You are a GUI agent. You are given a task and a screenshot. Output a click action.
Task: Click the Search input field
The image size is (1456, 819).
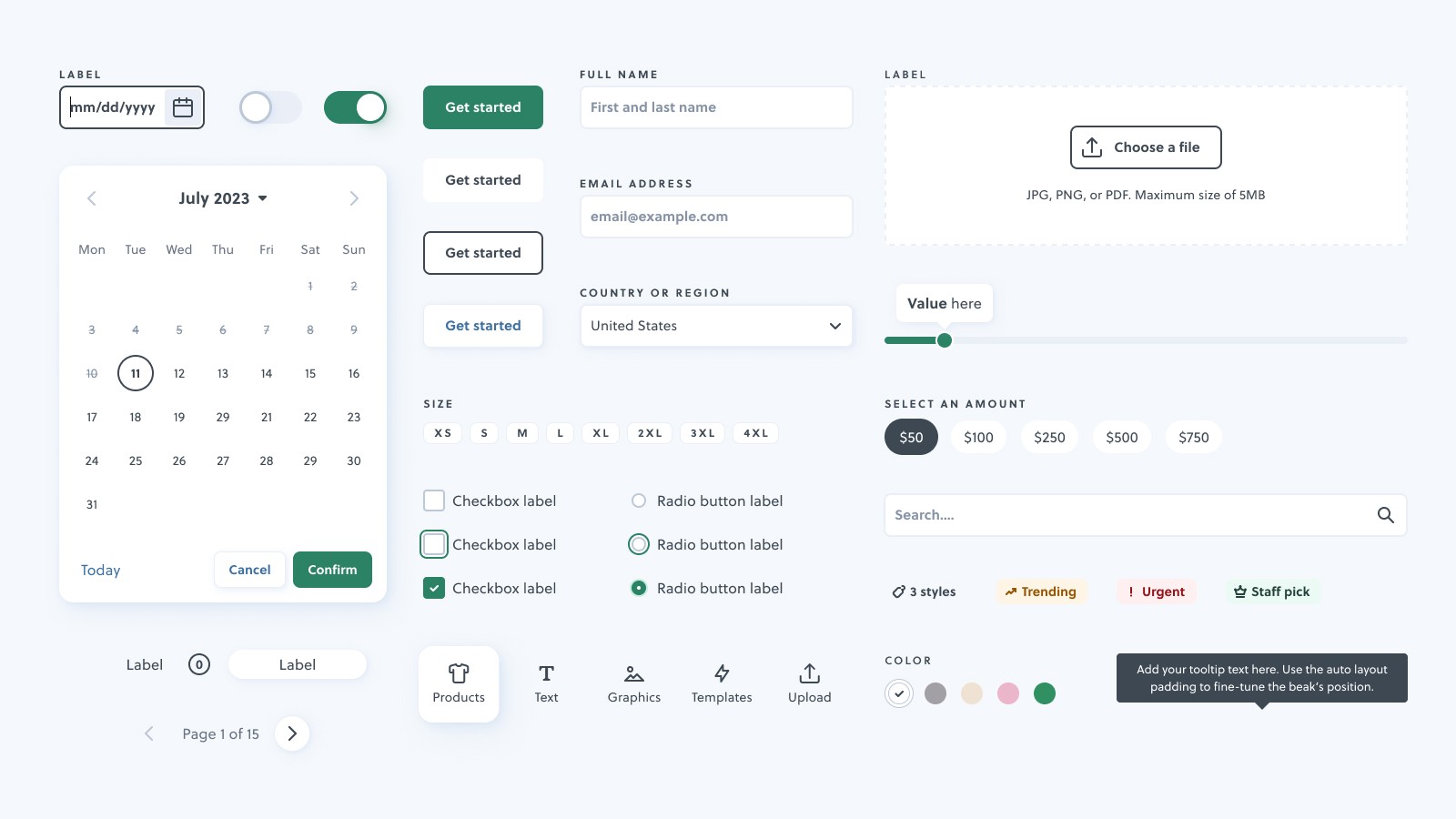pyautogui.click(x=1146, y=515)
